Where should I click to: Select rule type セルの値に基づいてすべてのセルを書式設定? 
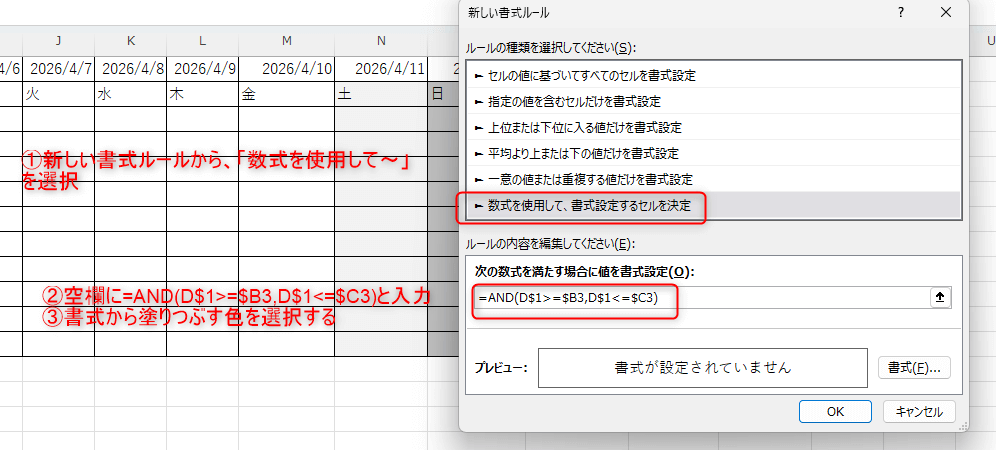point(592,75)
